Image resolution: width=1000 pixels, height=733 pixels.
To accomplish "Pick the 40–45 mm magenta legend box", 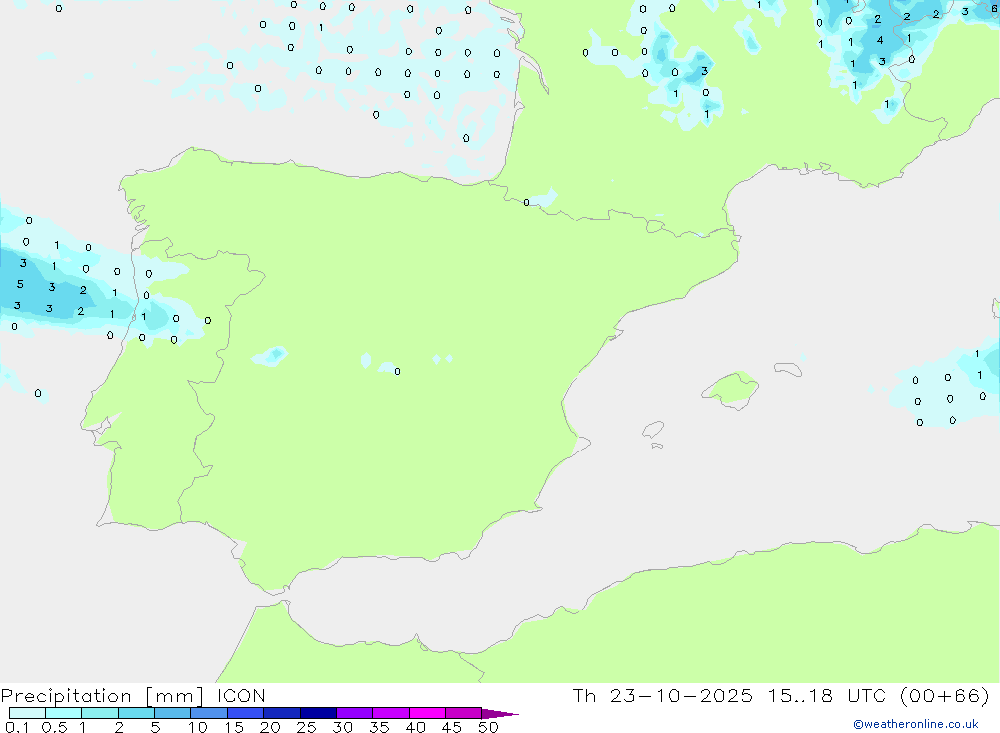I will (x=427, y=713).
